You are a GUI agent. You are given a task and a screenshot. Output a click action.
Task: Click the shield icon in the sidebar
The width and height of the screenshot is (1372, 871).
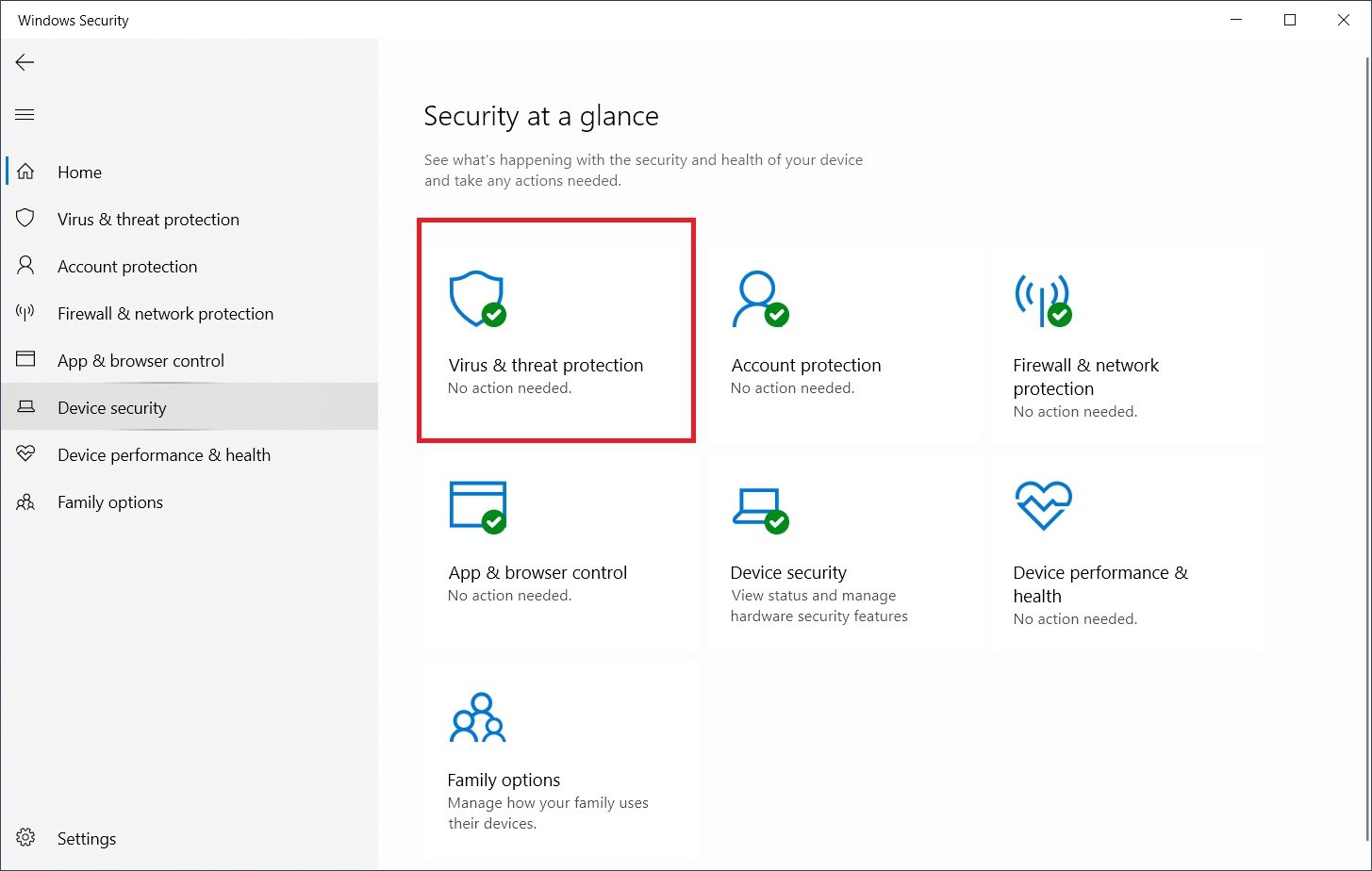pos(25,219)
